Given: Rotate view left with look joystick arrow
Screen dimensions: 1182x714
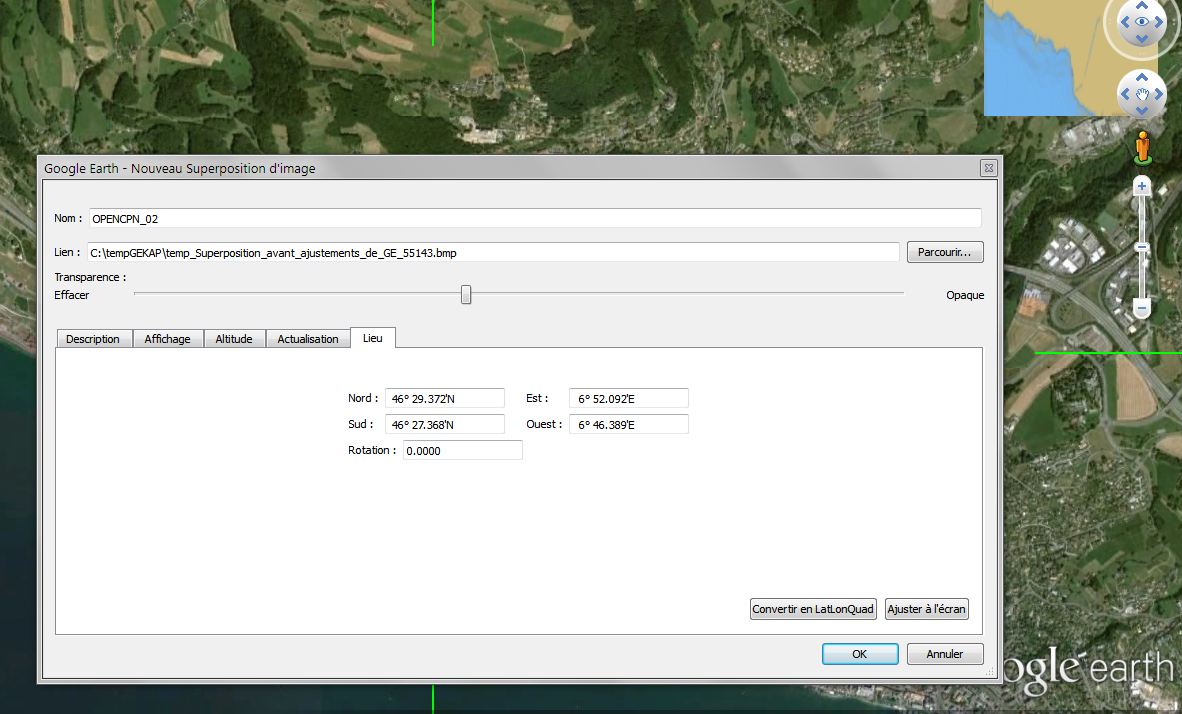Looking at the screenshot, I should pos(1125,22).
